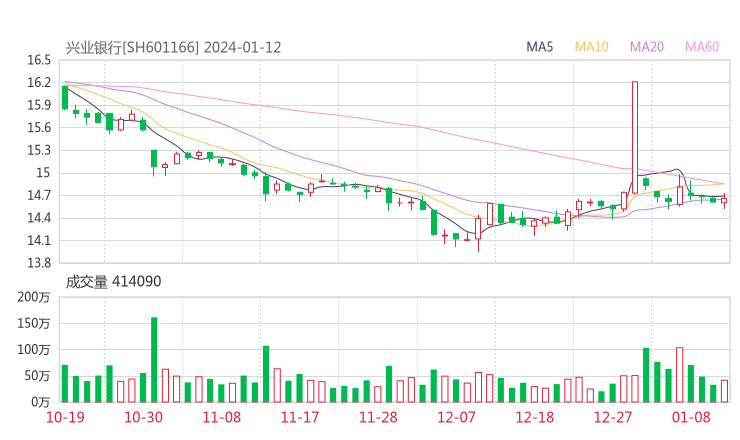This screenshot has width=740, height=440.
Task: Click the 12-27 date label
Action: tap(613, 417)
